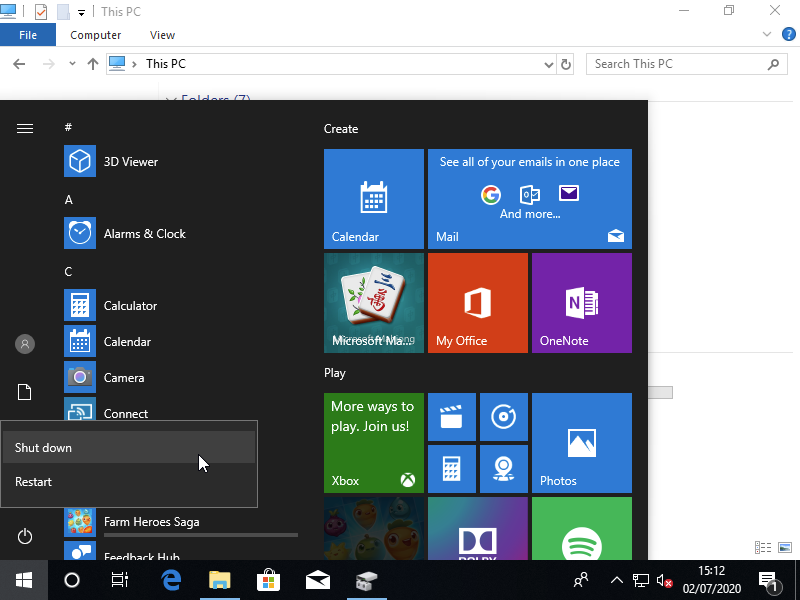Open the People icon on the taskbar
The width and height of the screenshot is (800, 600).
(581, 580)
